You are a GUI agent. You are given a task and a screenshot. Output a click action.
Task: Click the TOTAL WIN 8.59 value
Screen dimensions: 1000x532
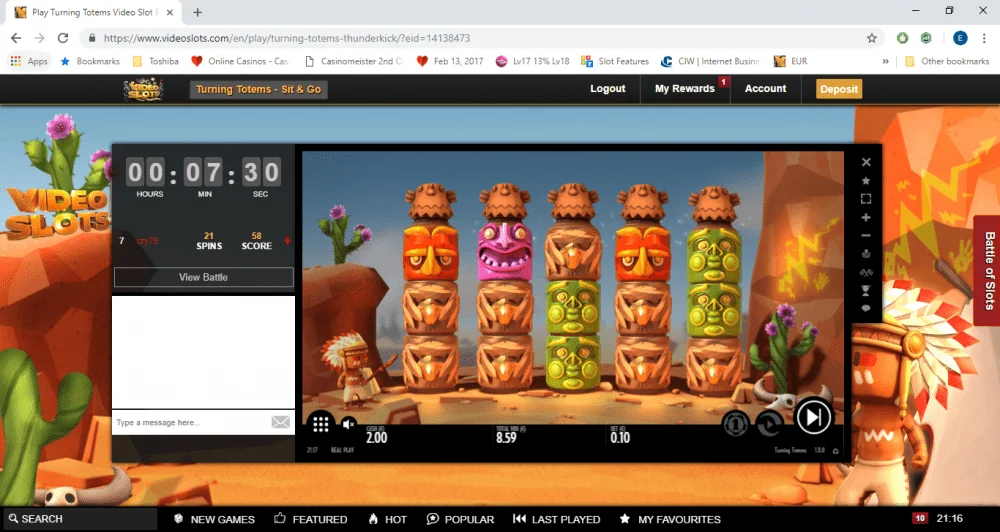coord(506,436)
